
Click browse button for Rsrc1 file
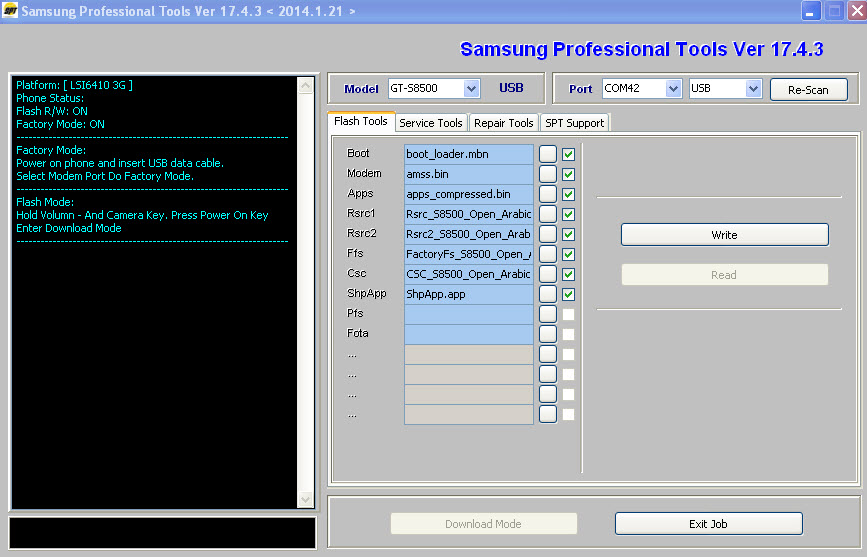547,214
